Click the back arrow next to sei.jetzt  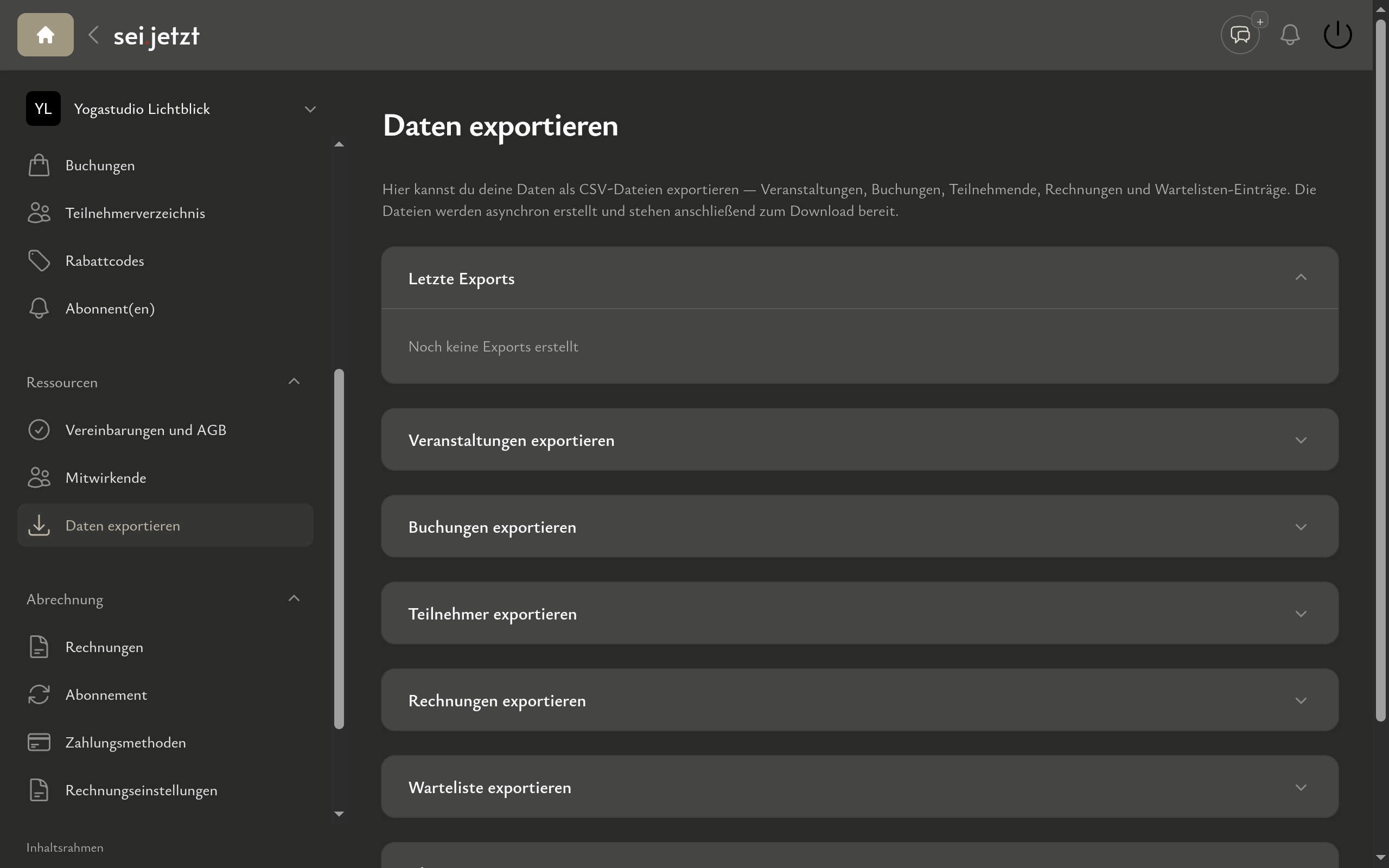tap(93, 34)
